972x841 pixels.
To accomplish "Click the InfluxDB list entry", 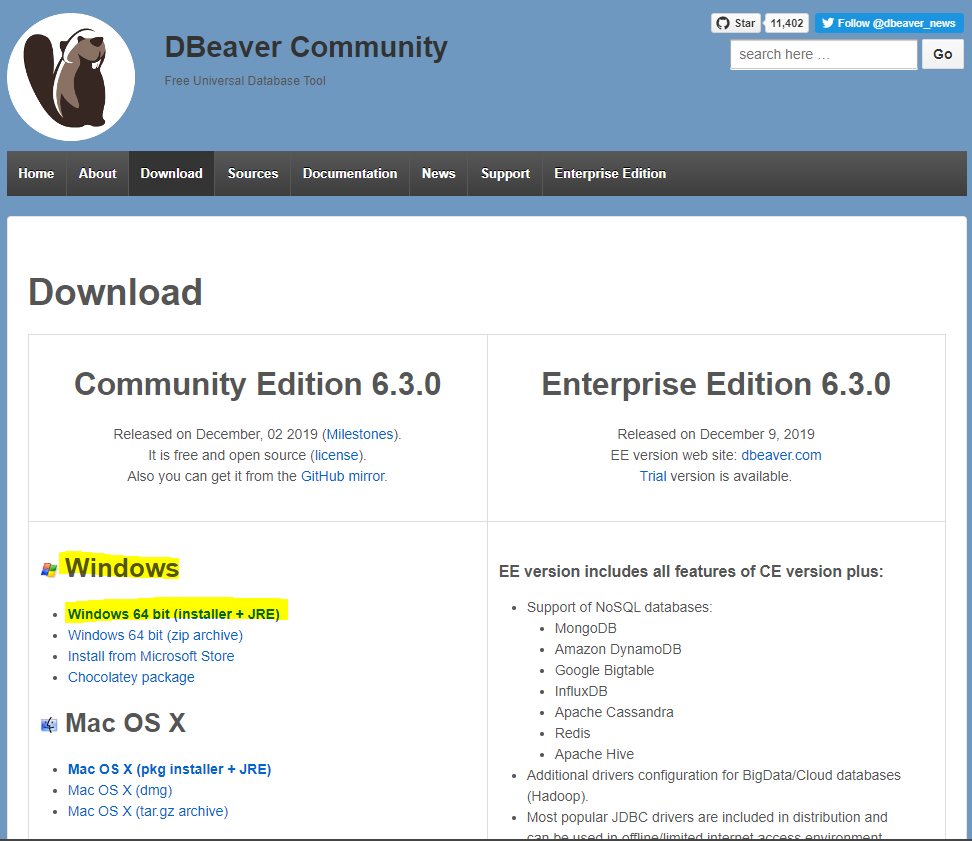I will tap(581, 692).
